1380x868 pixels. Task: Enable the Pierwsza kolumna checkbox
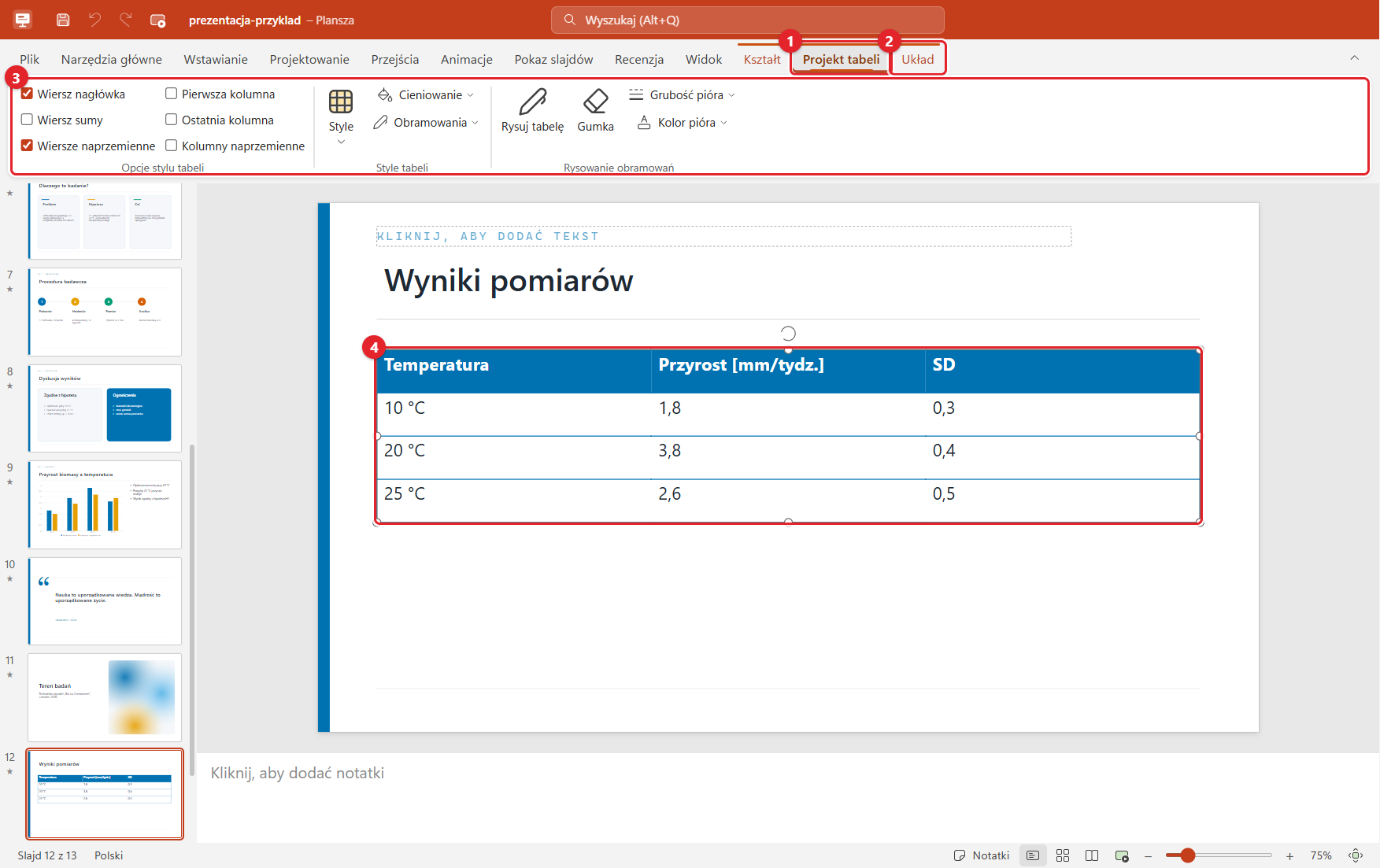(x=171, y=94)
